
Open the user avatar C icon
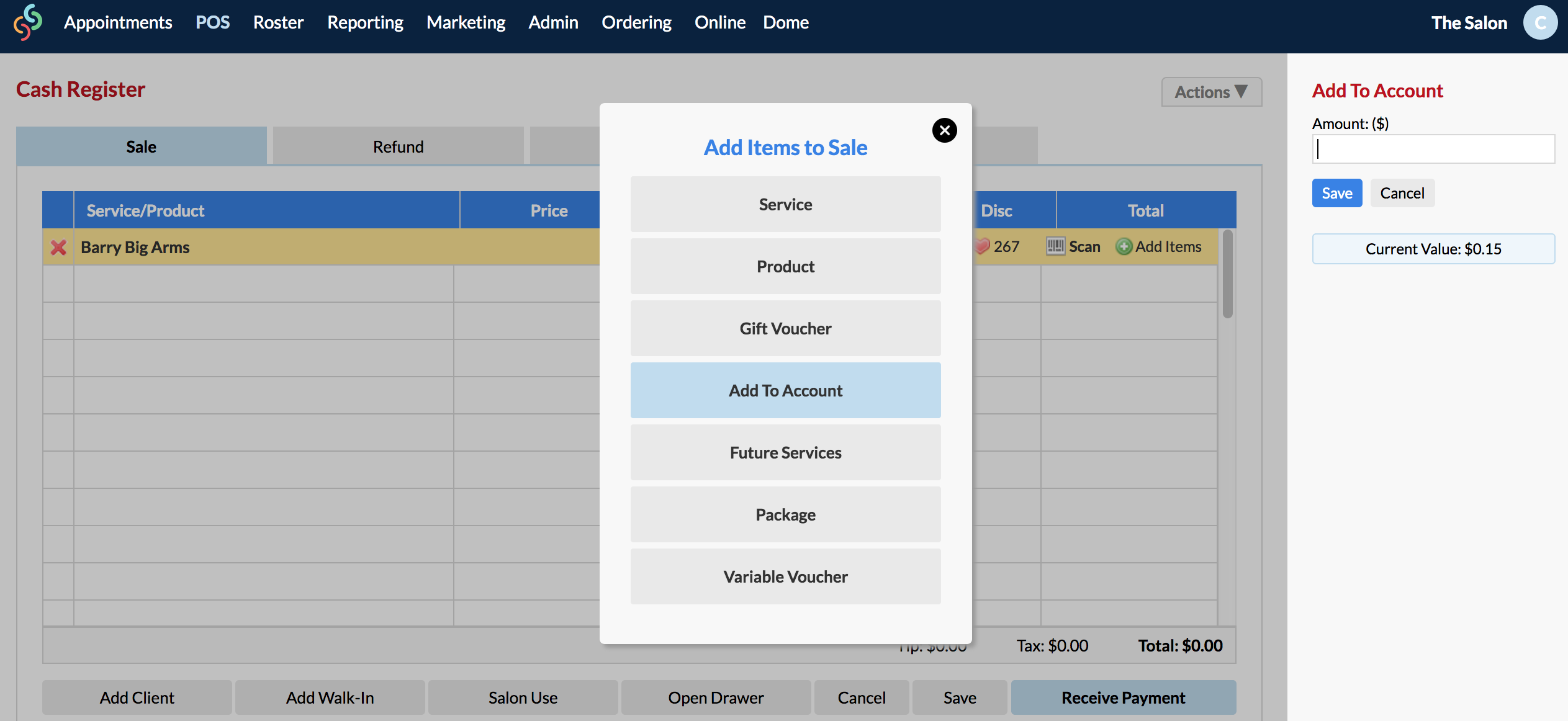click(x=1540, y=23)
